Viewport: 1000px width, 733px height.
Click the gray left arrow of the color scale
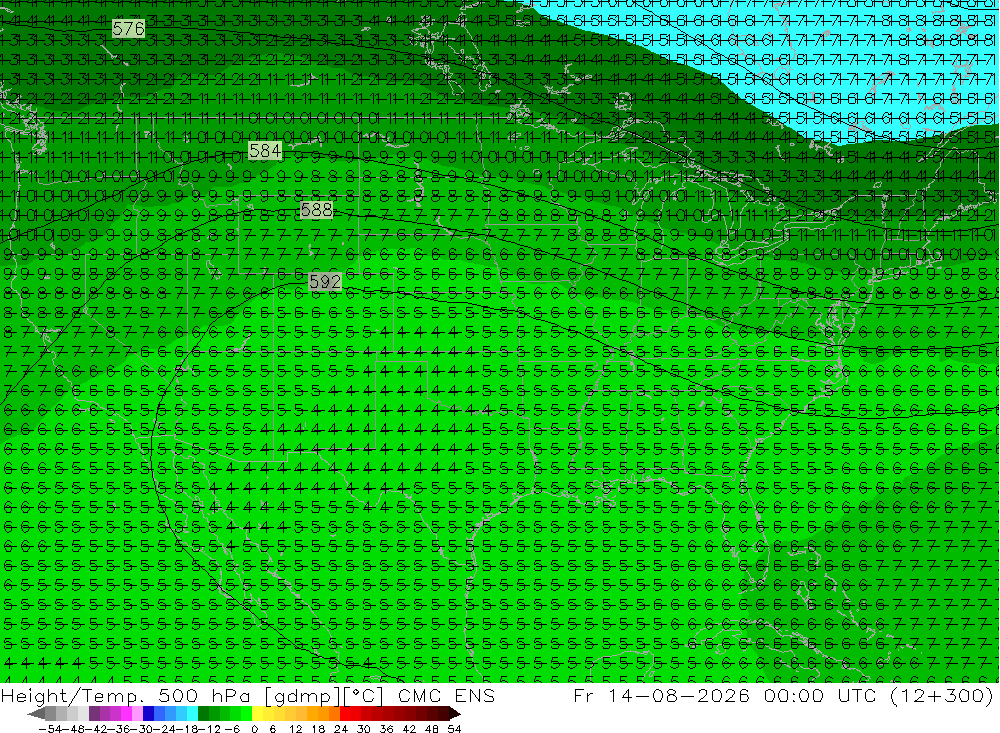(x=36, y=714)
